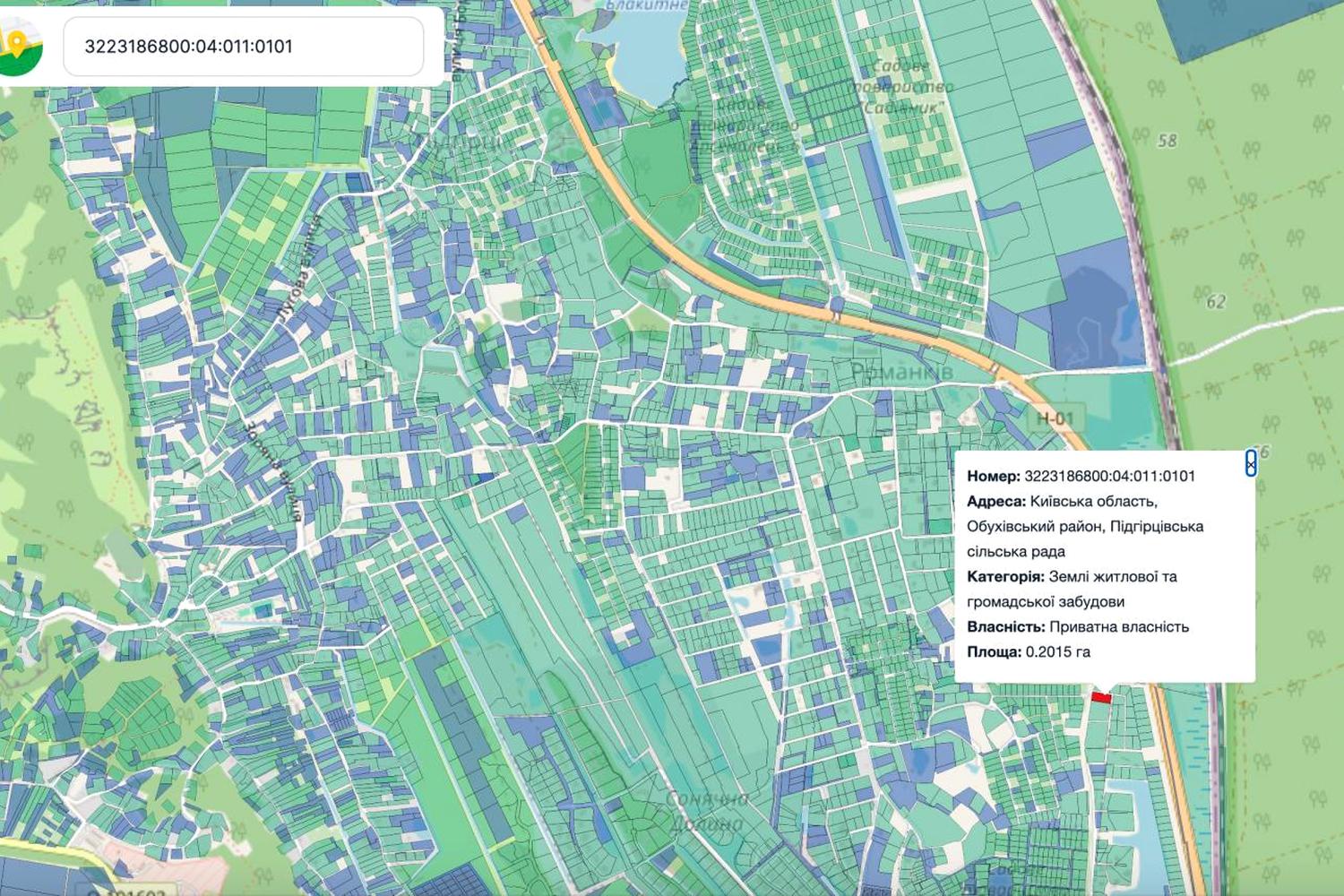
Task: Click the Категорія line in popup
Action: [x=1072, y=589]
